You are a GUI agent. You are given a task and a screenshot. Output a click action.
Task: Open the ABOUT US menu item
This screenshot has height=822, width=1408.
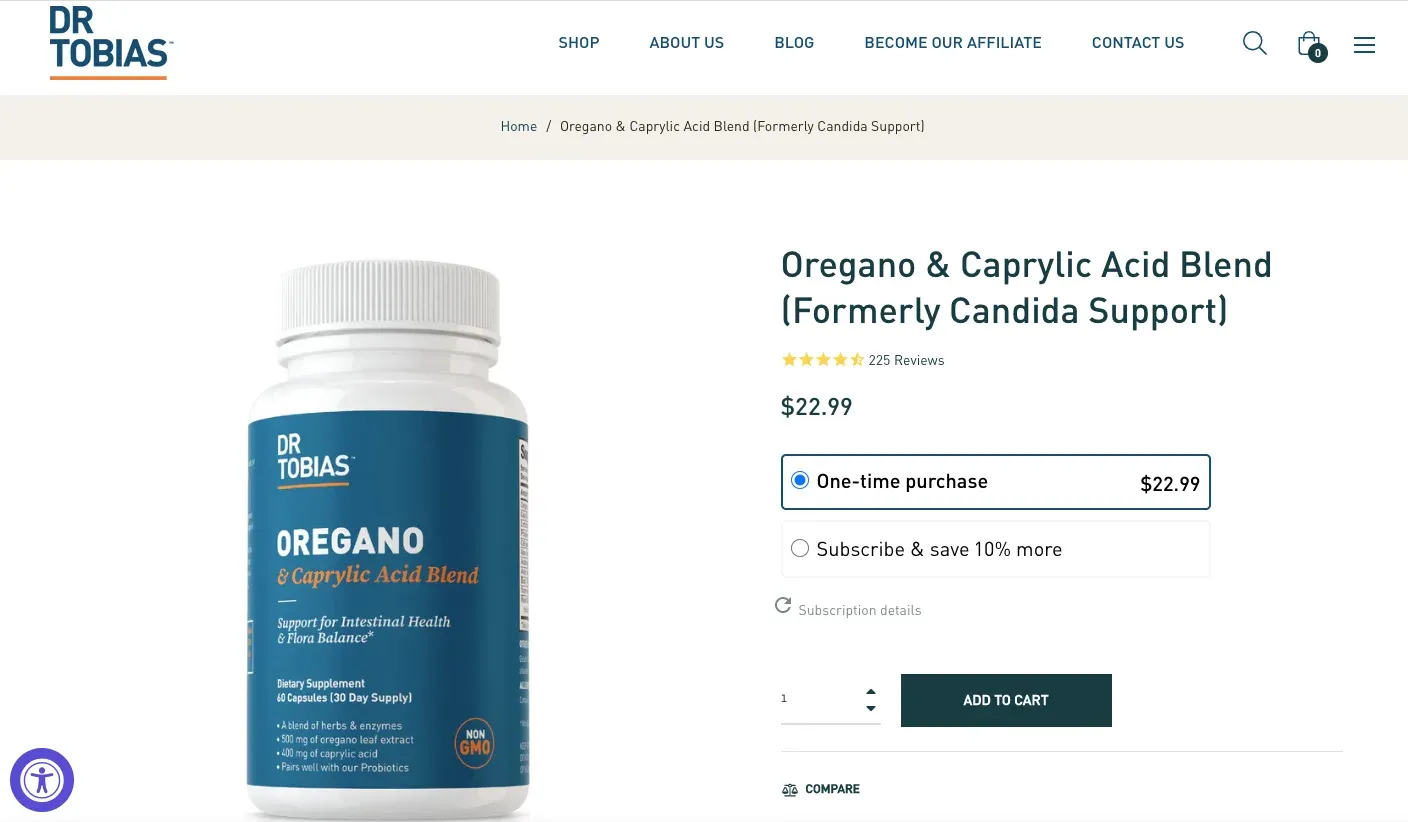686,43
